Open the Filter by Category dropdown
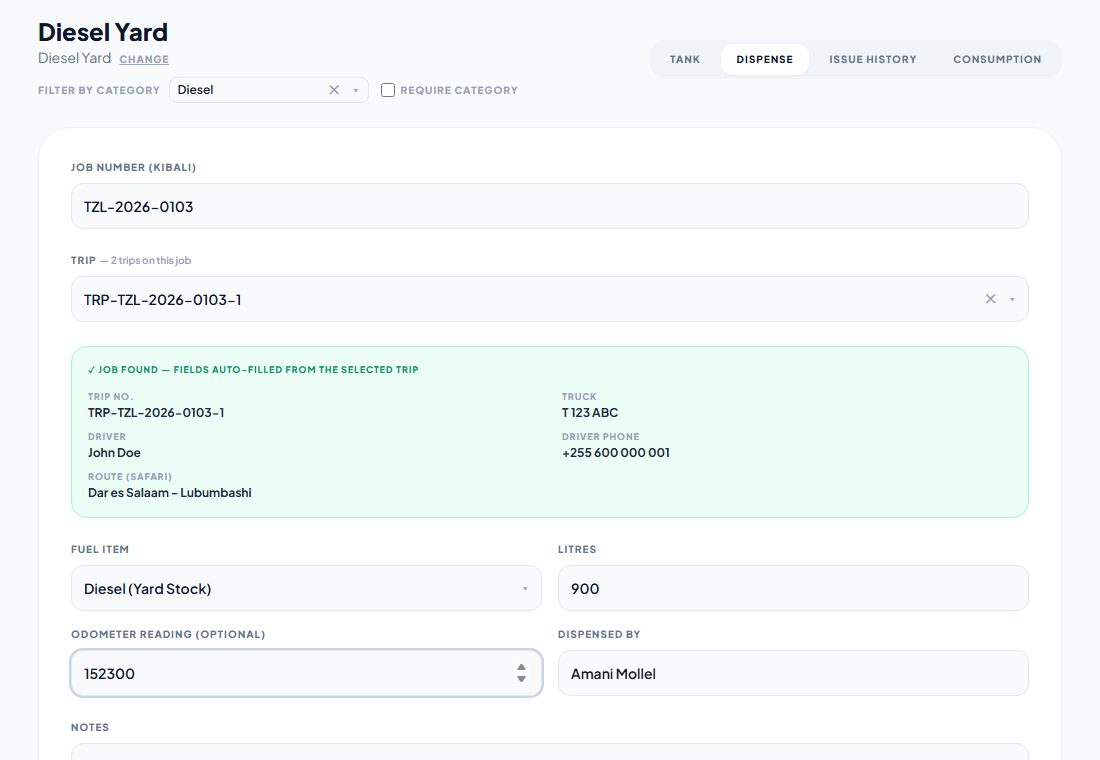 (356, 91)
